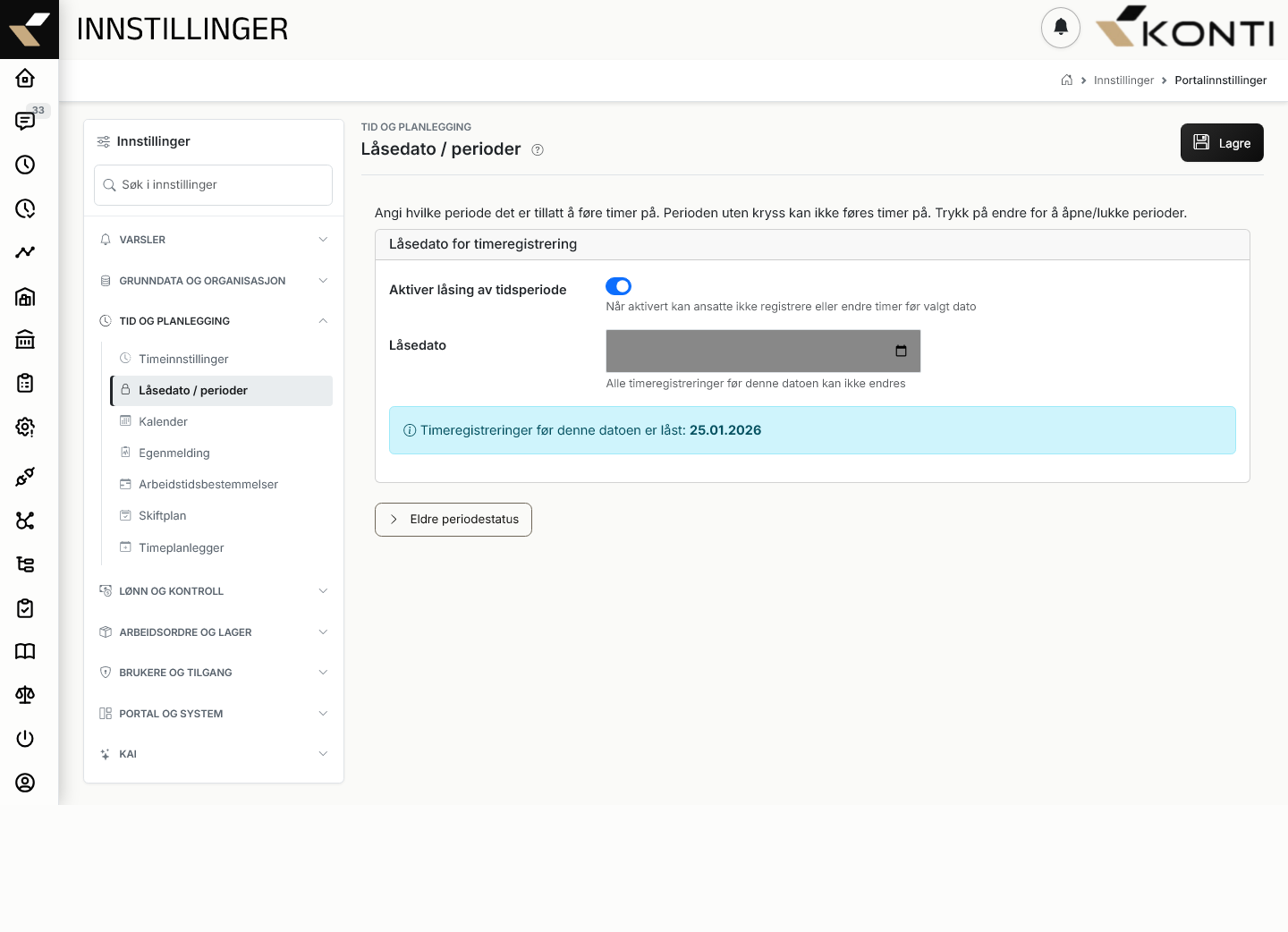Expand the LØNN OG KONTROLL section
The width and height of the screenshot is (1288, 932).
(214, 591)
